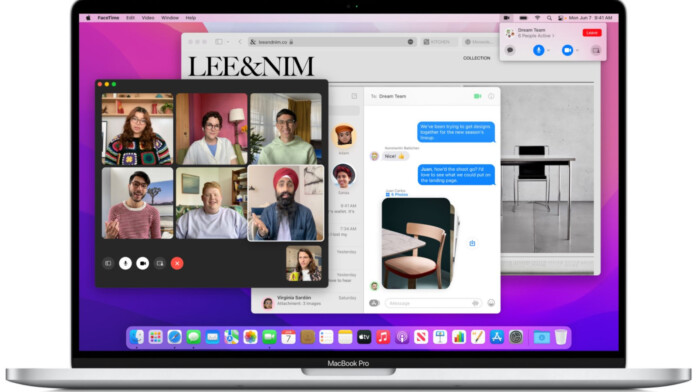Open conversation info icon in Messages

pyautogui.click(x=491, y=96)
